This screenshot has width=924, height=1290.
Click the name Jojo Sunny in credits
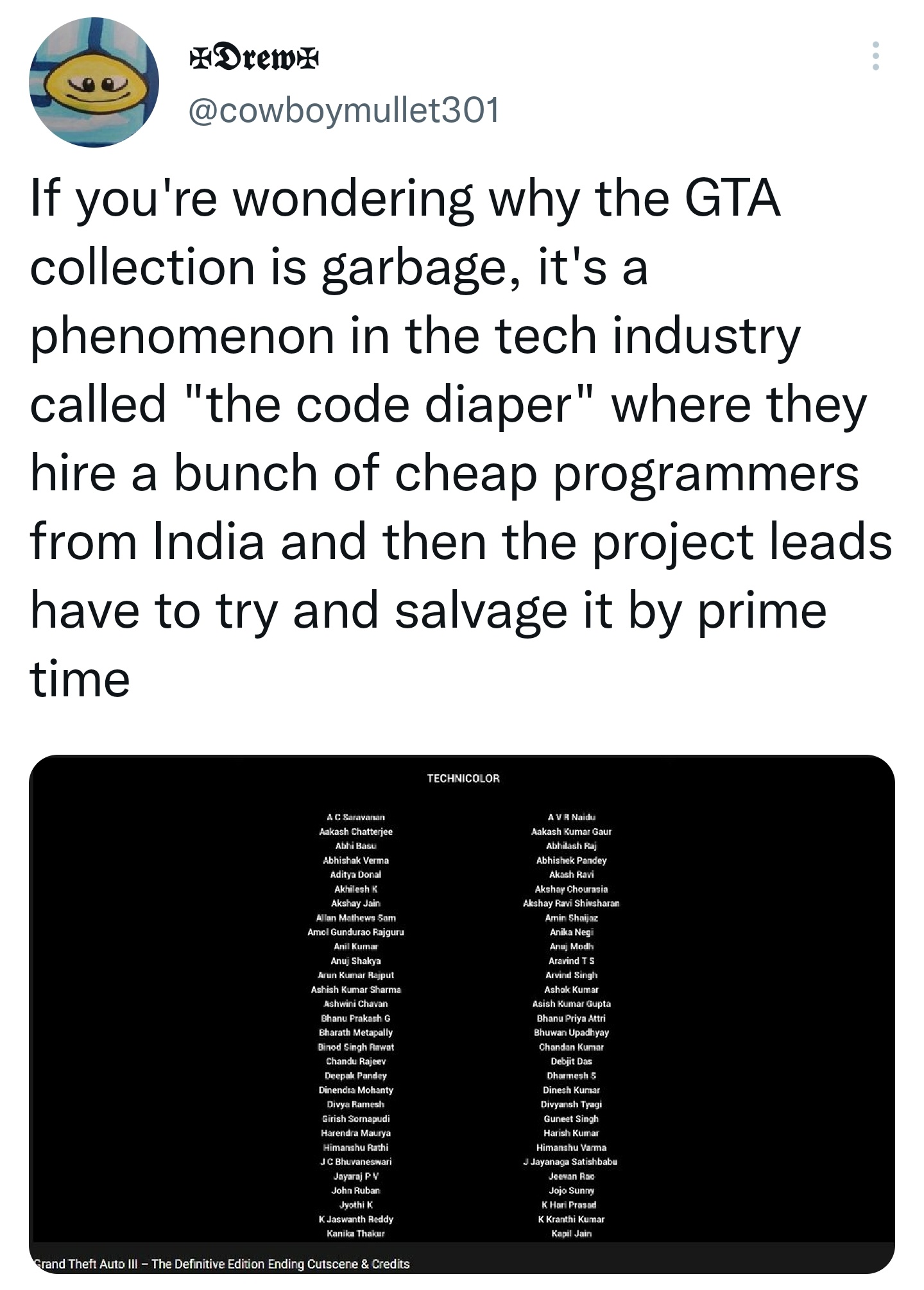point(571,1191)
